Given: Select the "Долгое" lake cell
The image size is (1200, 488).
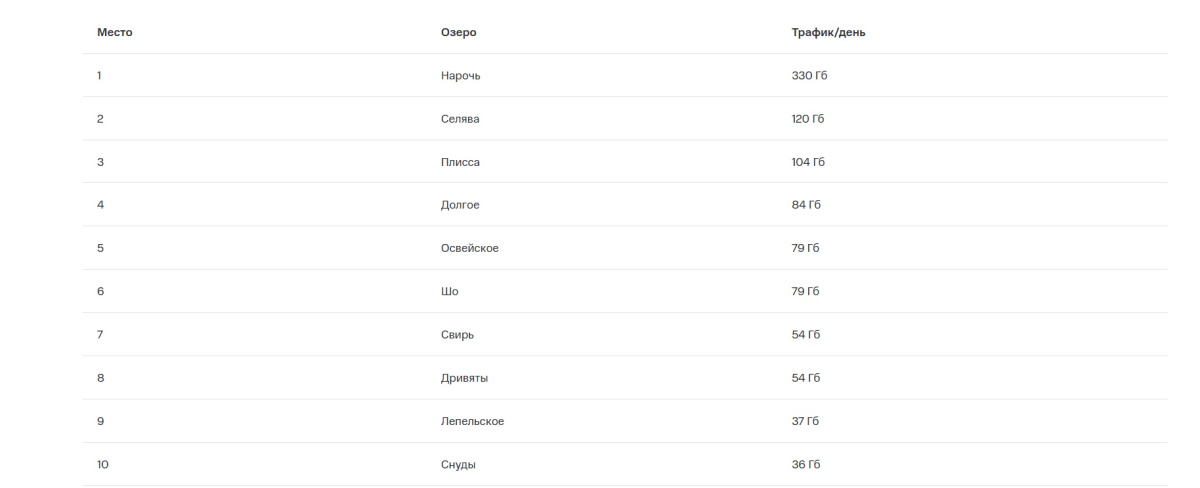Looking at the screenshot, I should tap(461, 205).
